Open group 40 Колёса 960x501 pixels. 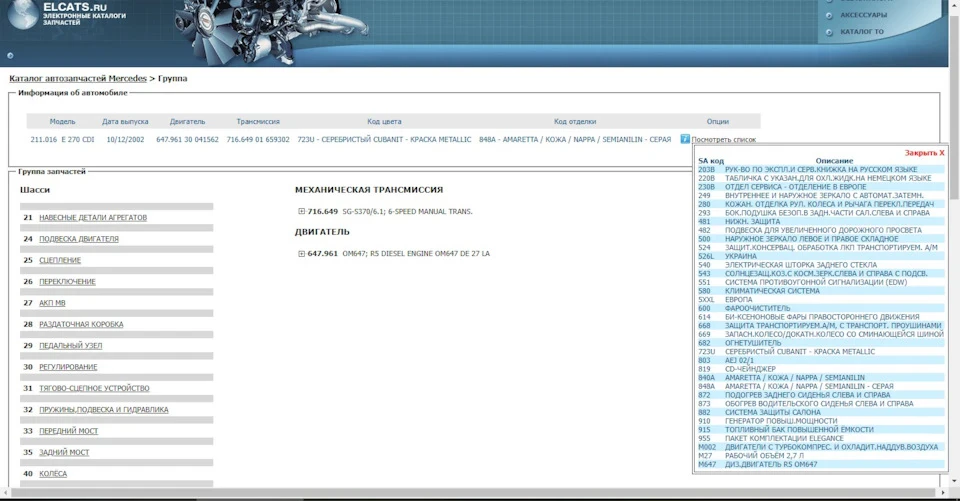[53, 474]
